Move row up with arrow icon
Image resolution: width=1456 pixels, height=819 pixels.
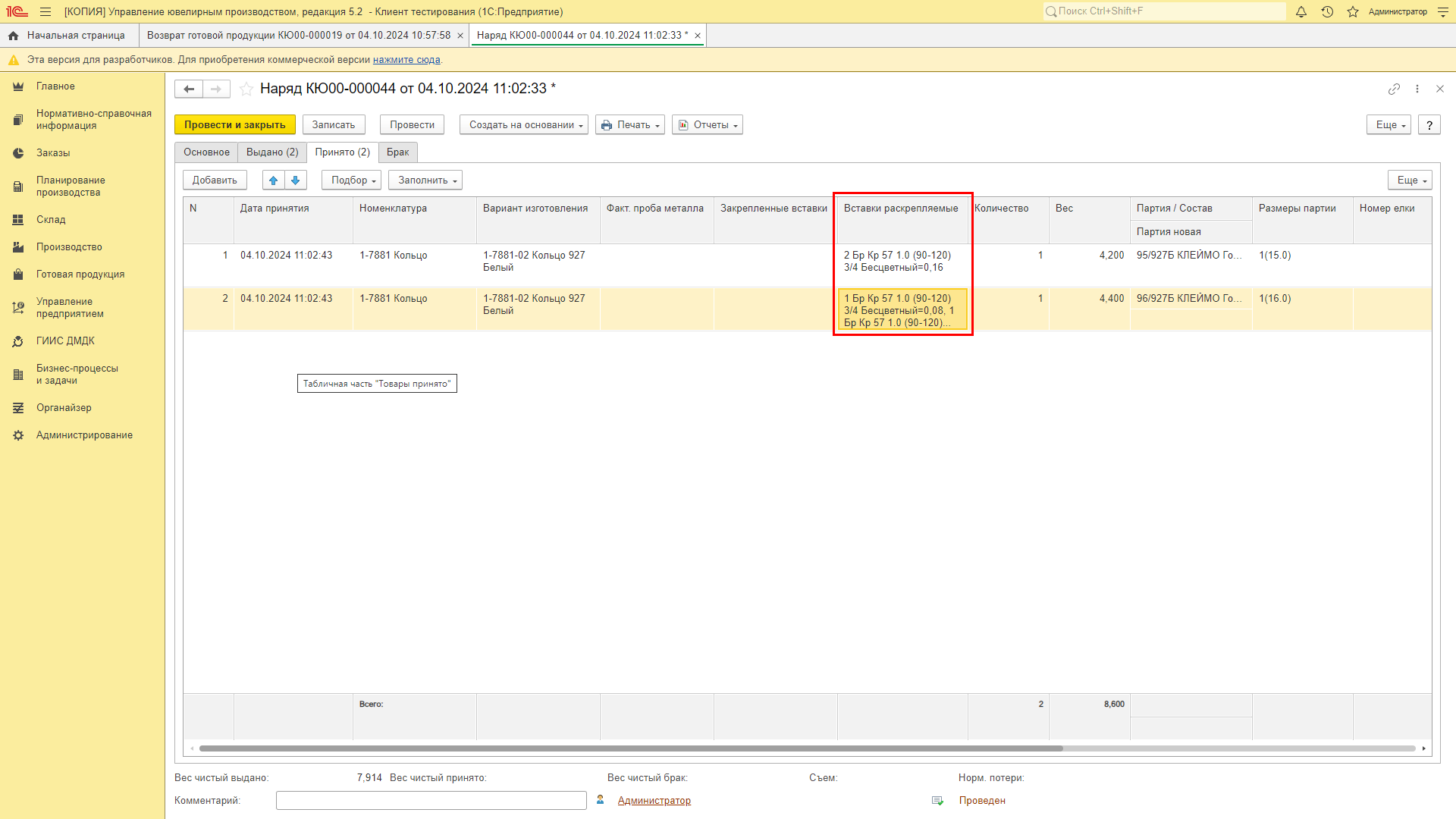[274, 180]
